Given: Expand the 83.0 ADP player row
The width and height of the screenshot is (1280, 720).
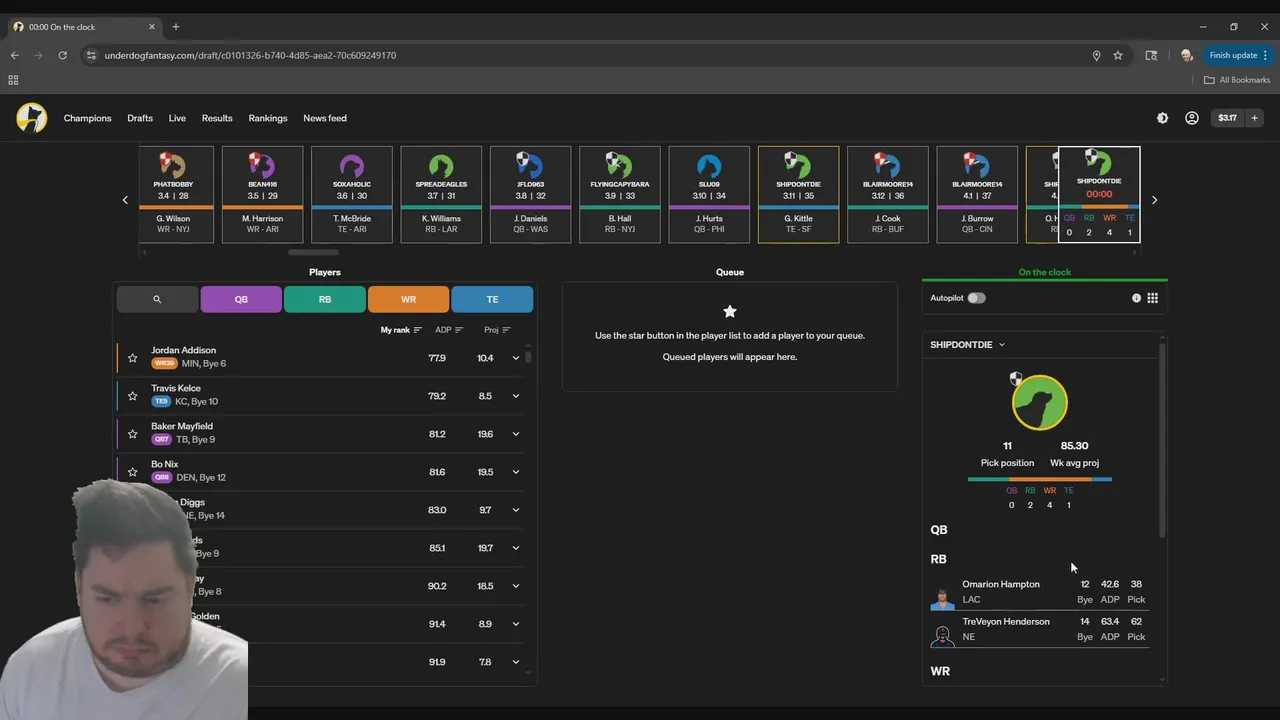Looking at the screenshot, I should click(516, 510).
